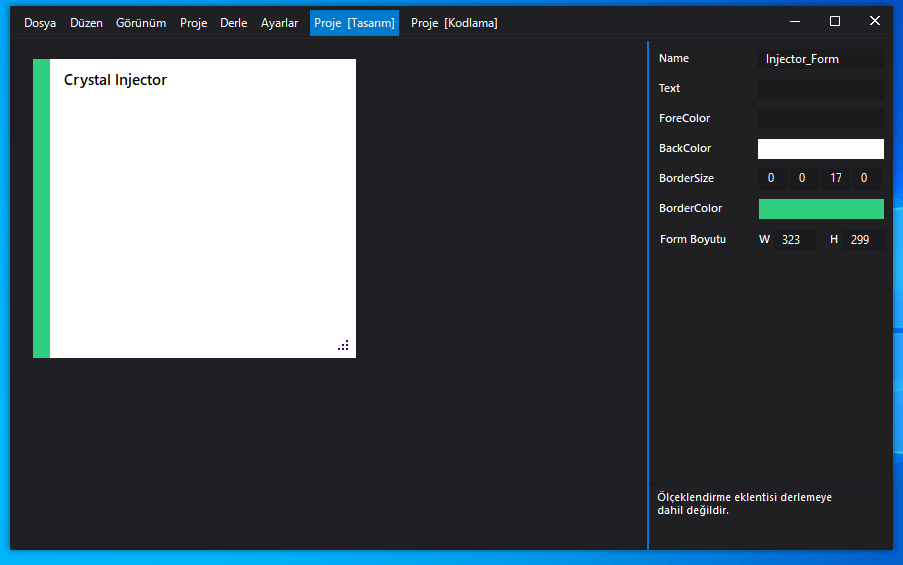Click the fourth BorderSize value field
The width and height of the screenshot is (903, 565).
pyautogui.click(x=866, y=178)
